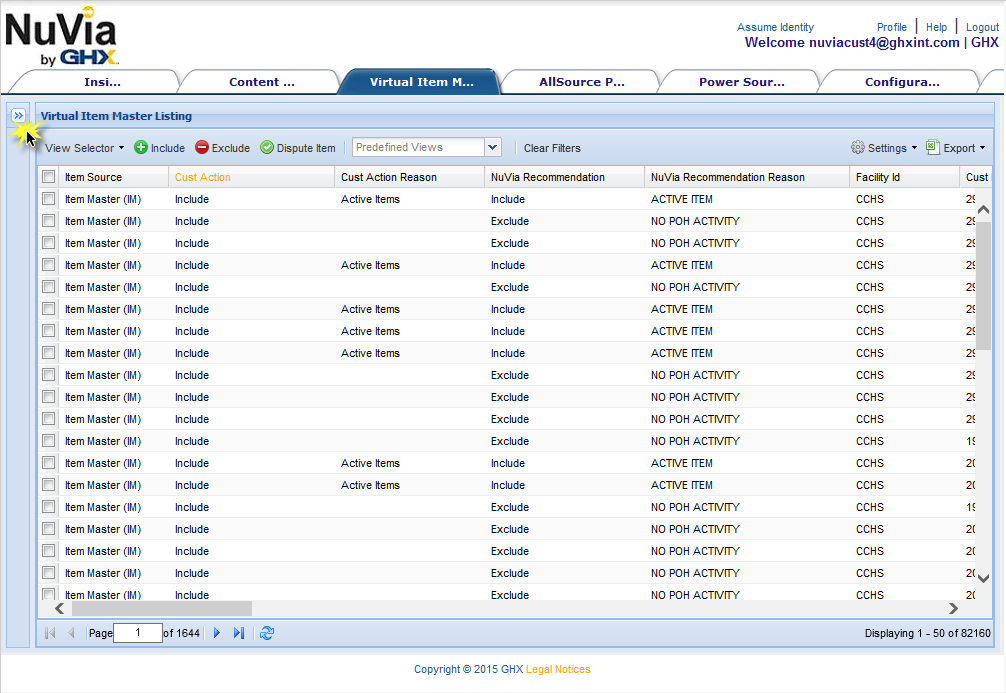Jump to last page icon
Viewport: 1006px width, 693px height.
coord(239,633)
